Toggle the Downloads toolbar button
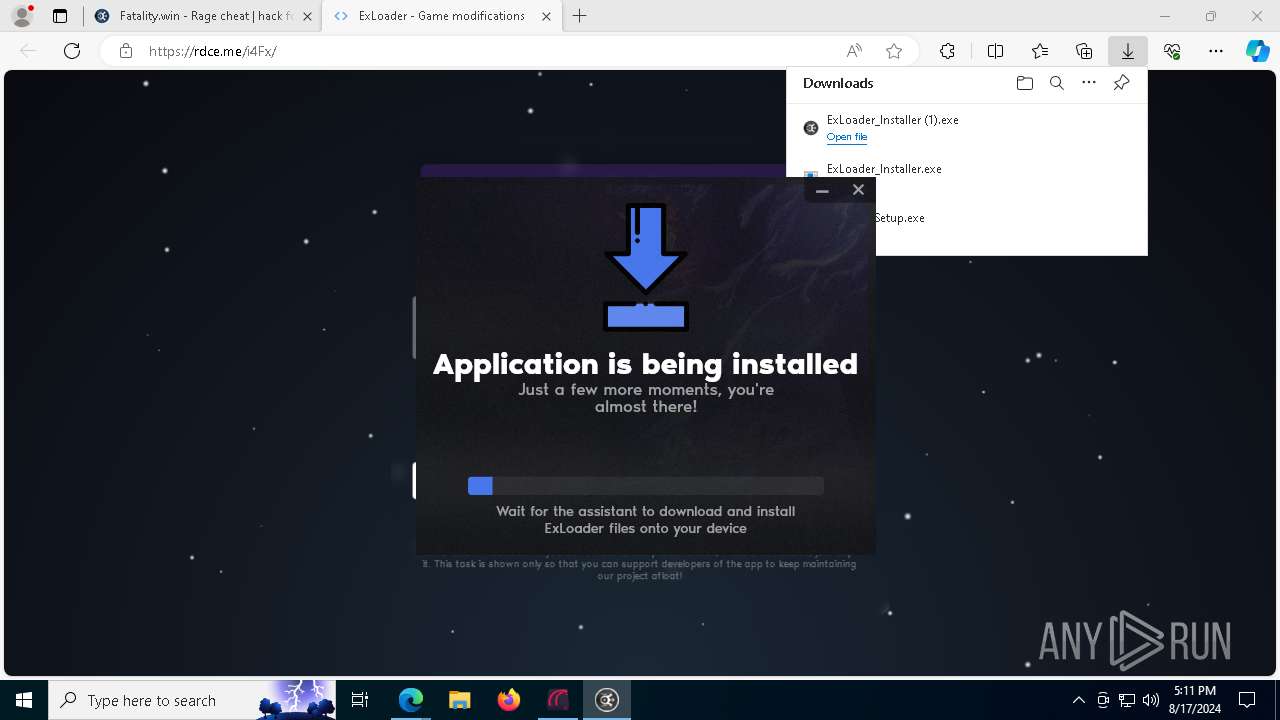 click(x=1128, y=51)
